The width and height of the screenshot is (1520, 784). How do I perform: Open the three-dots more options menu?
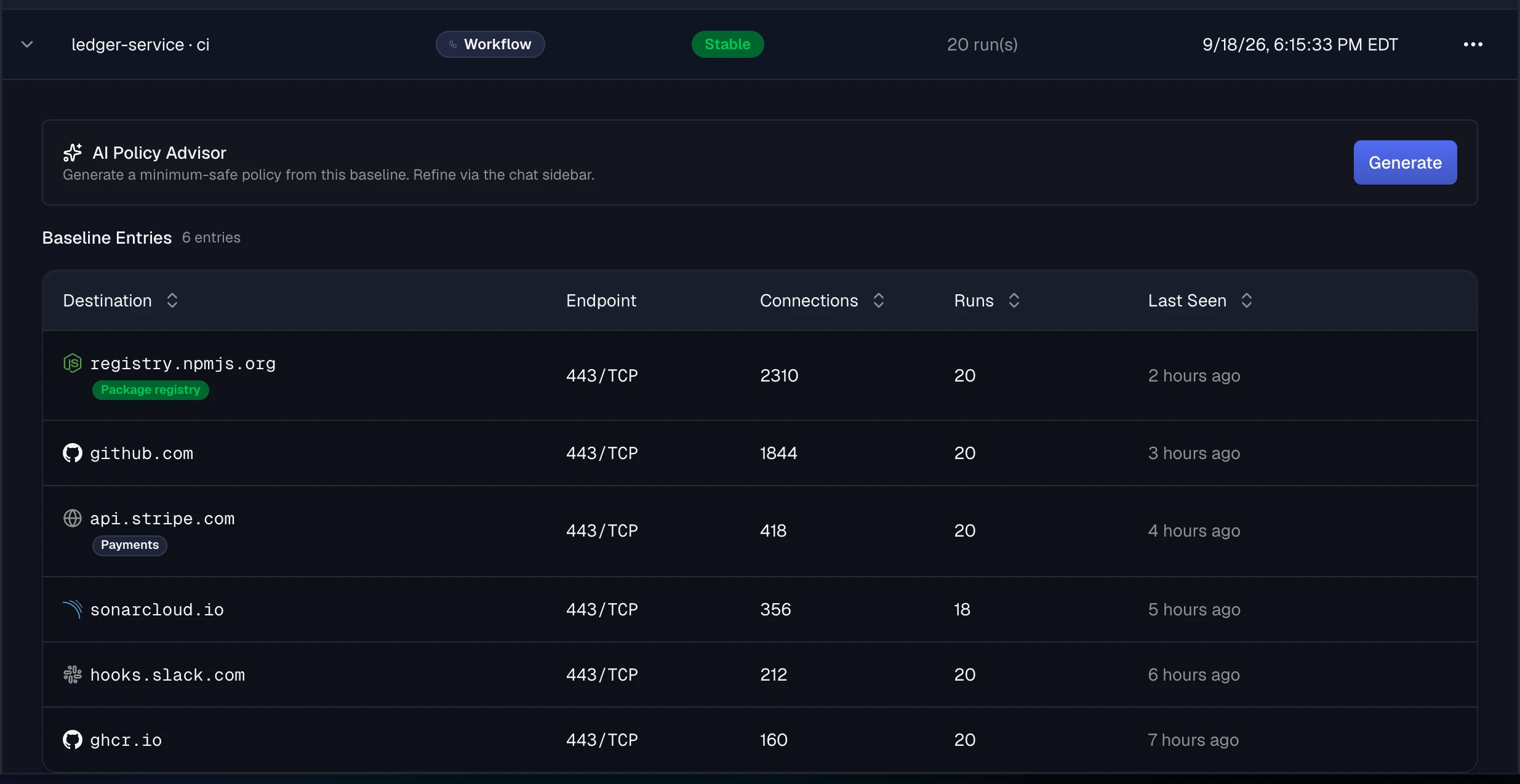pos(1473,44)
